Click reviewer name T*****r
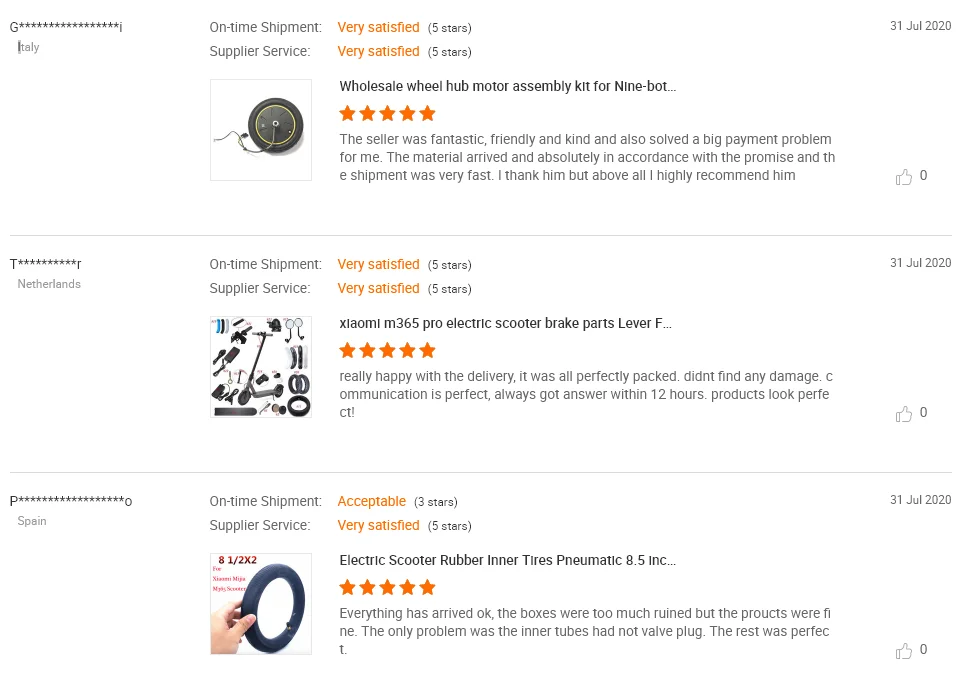The height and width of the screenshot is (695, 959). (x=46, y=264)
